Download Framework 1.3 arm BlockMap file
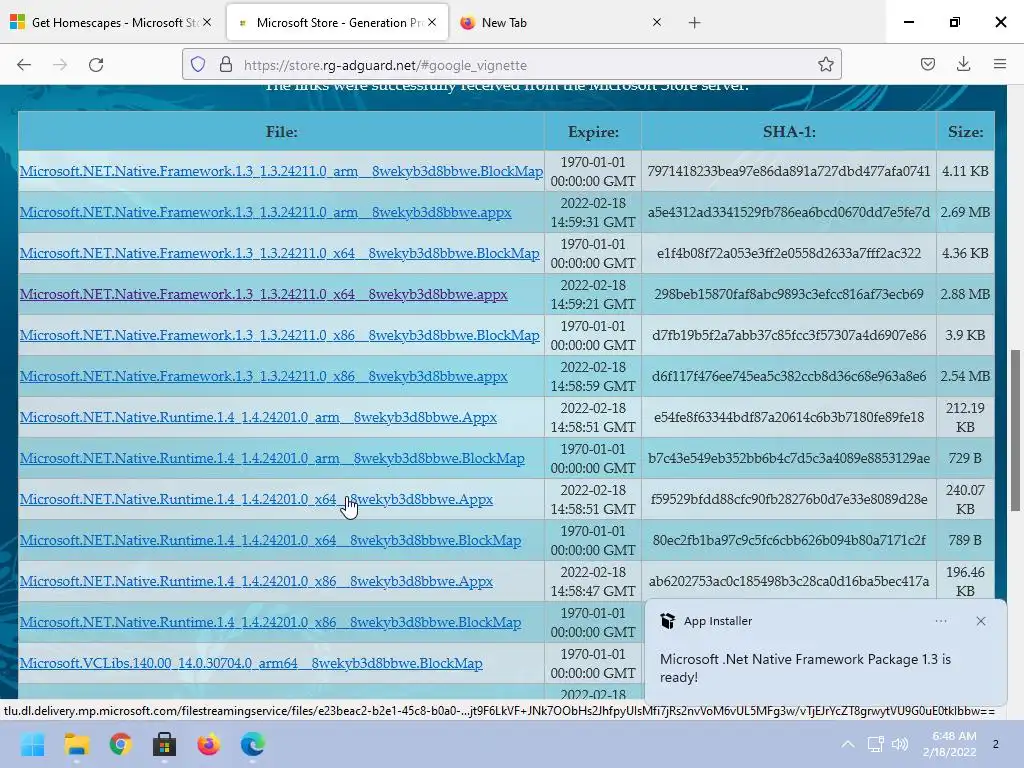Screen dimensions: 1024x768 [x=281, y=171]
